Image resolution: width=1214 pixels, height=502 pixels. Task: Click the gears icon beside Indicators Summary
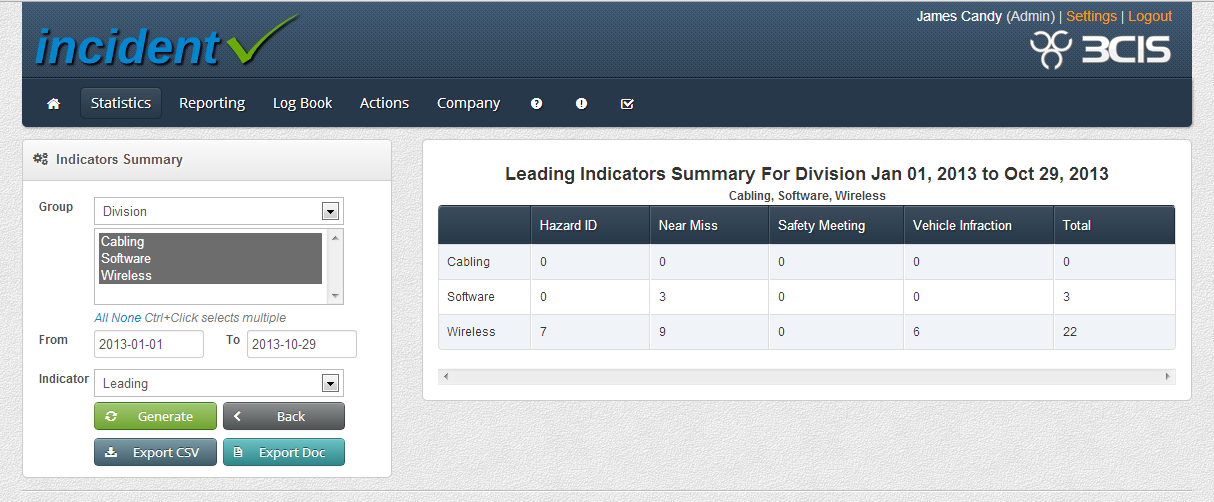tap(41, 159)
